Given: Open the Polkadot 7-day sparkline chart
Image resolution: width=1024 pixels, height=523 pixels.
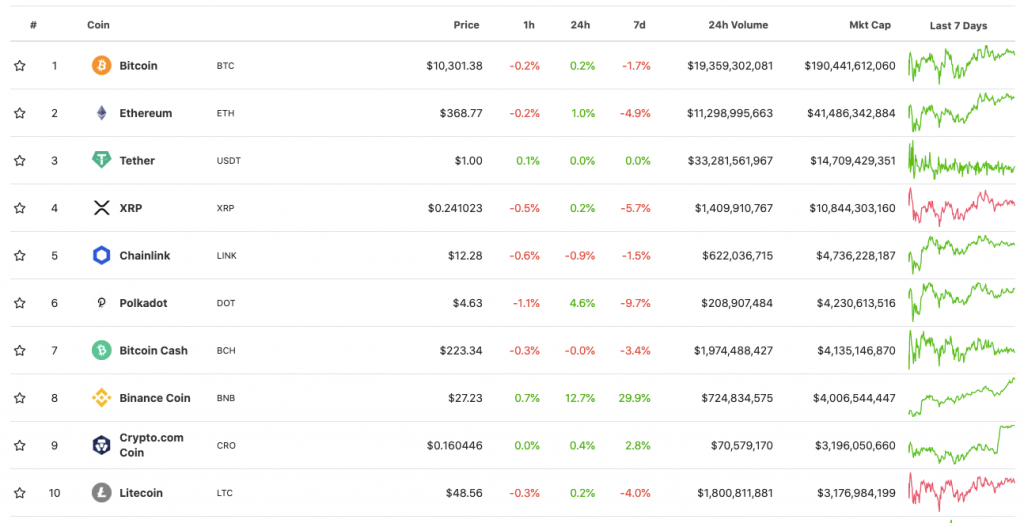Looking at the screenshot, I should point(961,302).
